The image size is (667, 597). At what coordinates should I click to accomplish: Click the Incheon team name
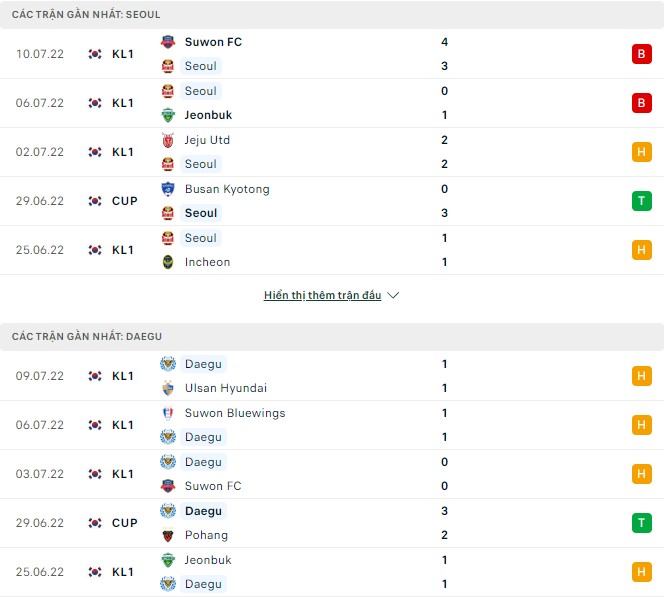(207, 262)
